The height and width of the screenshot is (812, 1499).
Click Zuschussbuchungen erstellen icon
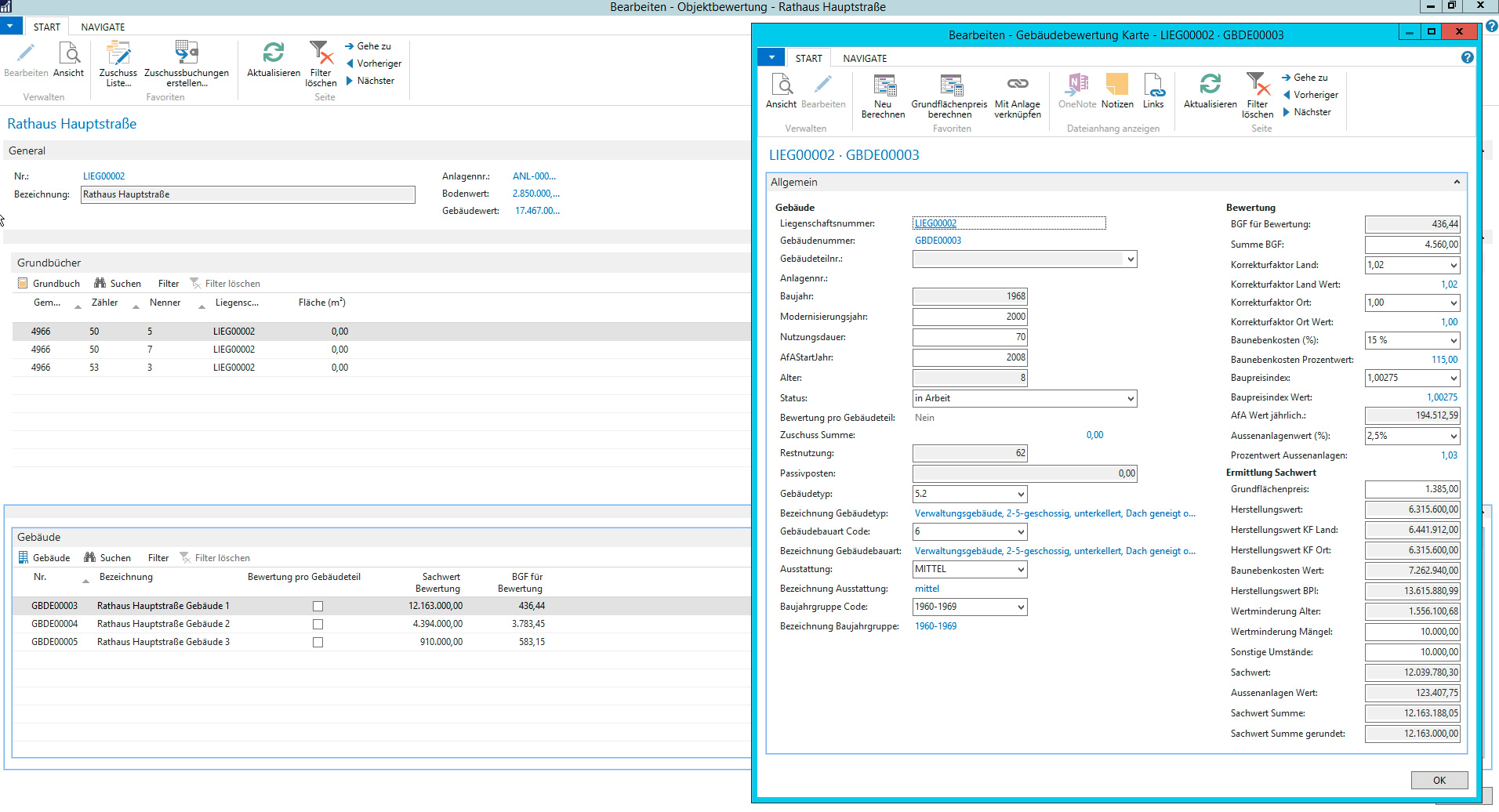click(x=187, y=55)
